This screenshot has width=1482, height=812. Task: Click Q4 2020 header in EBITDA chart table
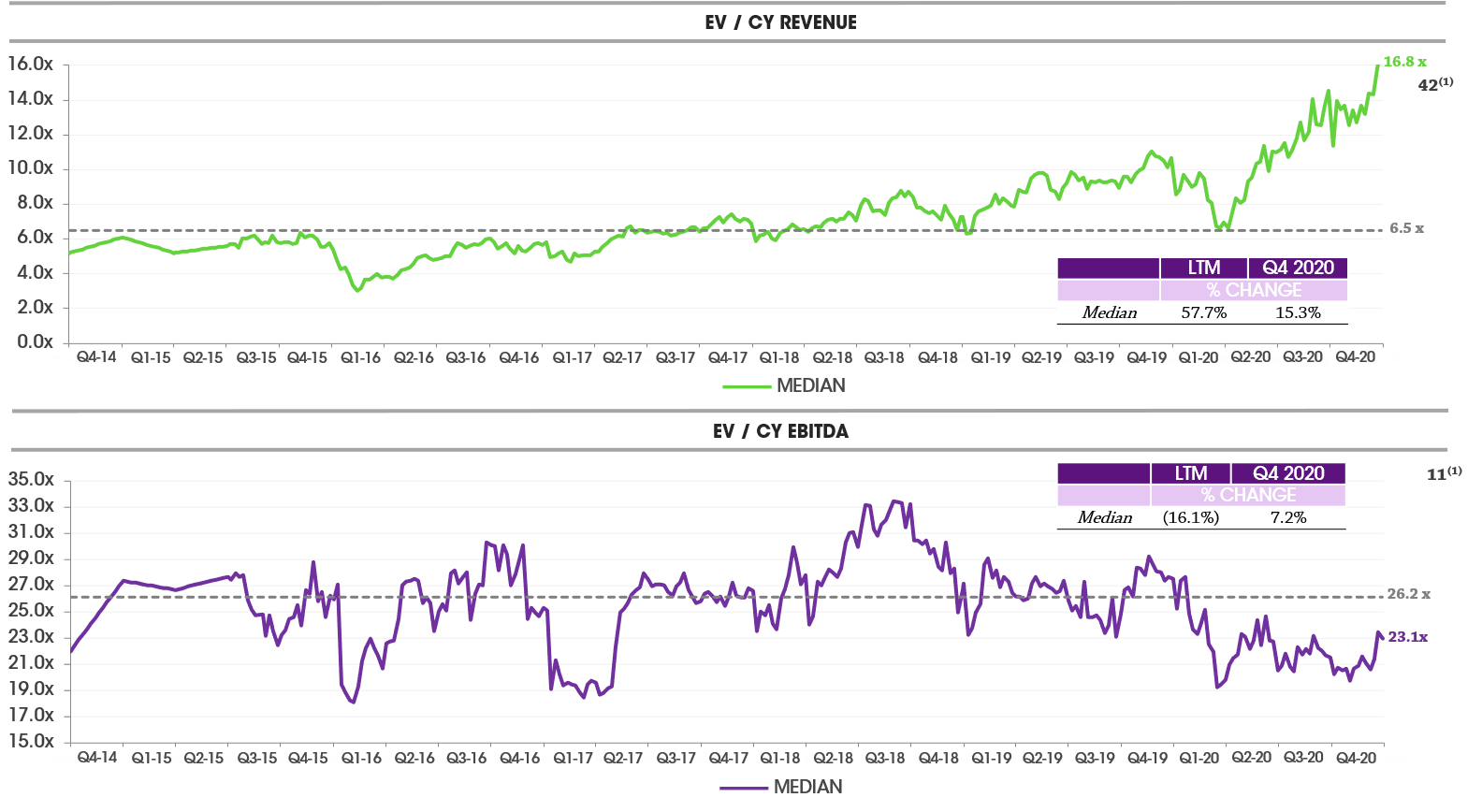[x=1287, y=473]
